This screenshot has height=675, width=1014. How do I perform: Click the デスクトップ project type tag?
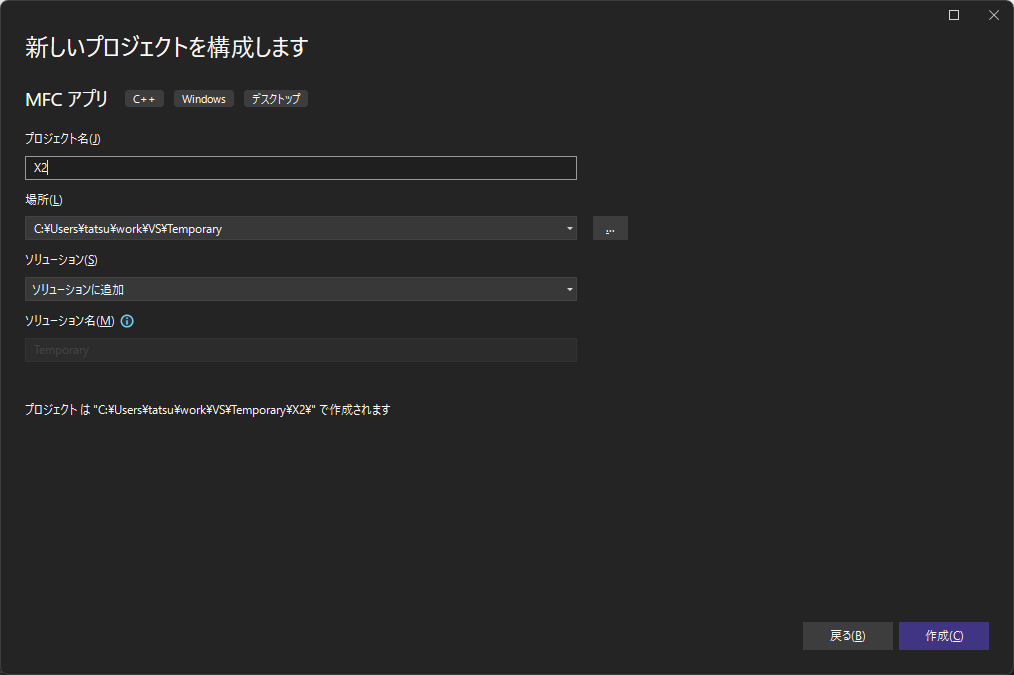coord(275,99)
